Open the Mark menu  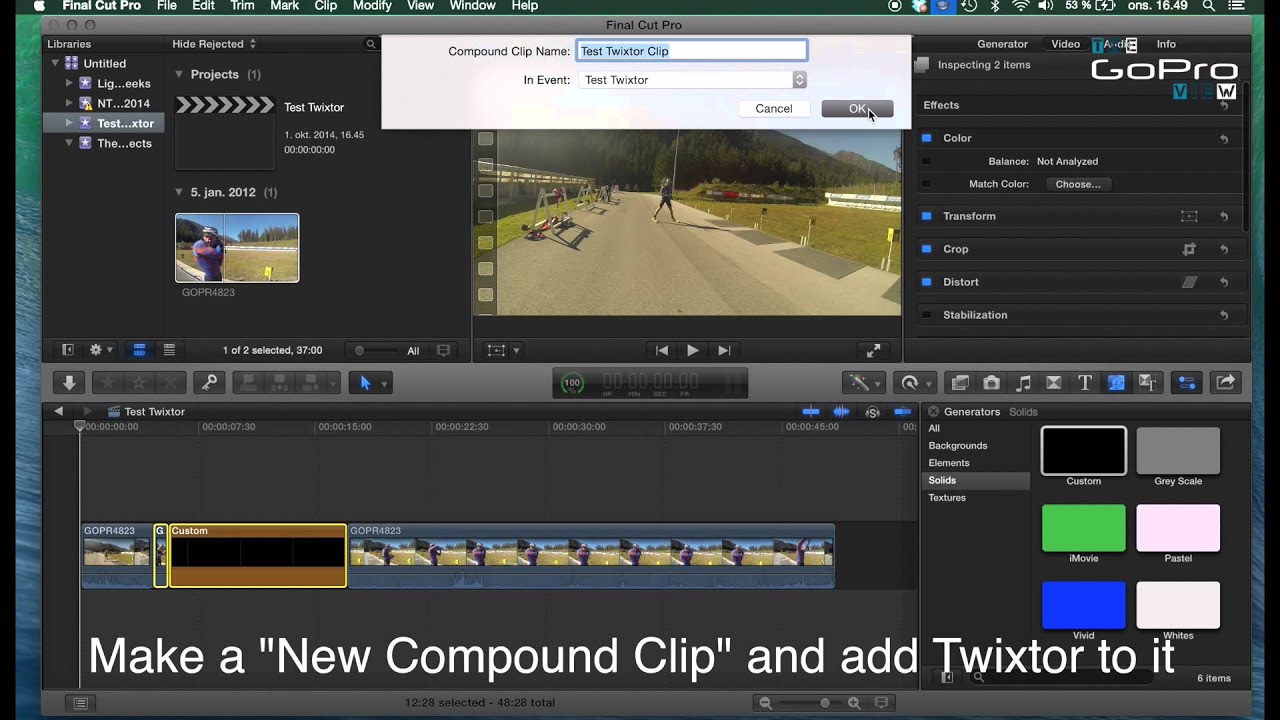pyautogui.click(x=285, y=6)
